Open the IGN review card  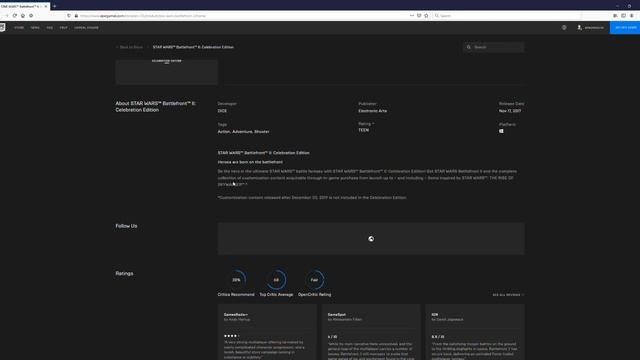click(x=475, y=332)
